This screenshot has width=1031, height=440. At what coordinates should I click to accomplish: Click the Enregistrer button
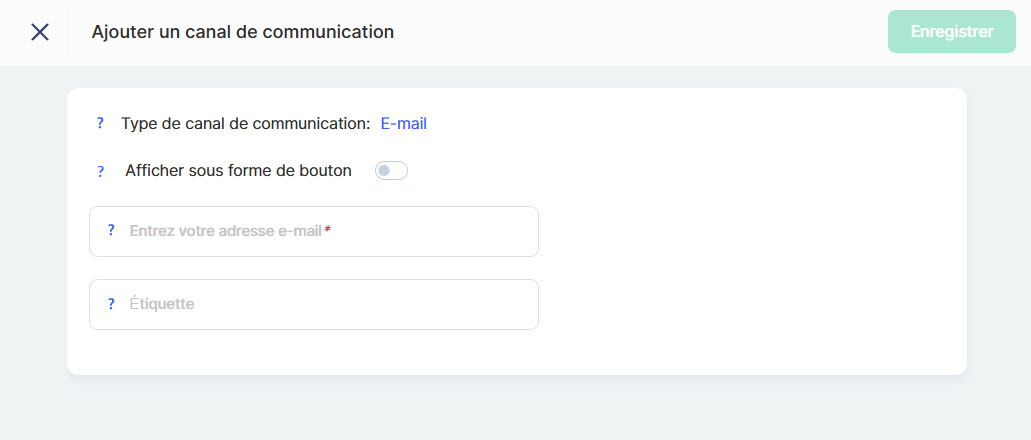tap(951, 32)
